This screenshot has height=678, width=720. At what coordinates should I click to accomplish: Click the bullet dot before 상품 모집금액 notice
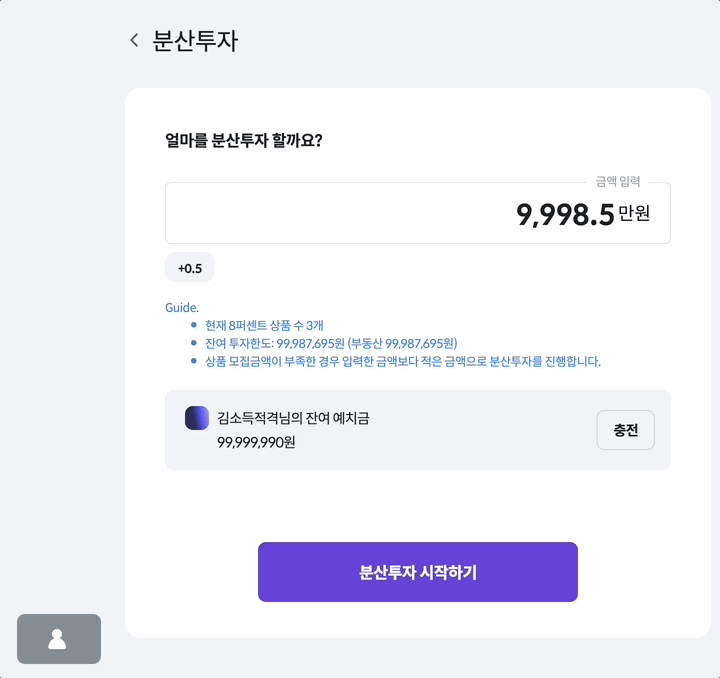(x=194, y=361)
